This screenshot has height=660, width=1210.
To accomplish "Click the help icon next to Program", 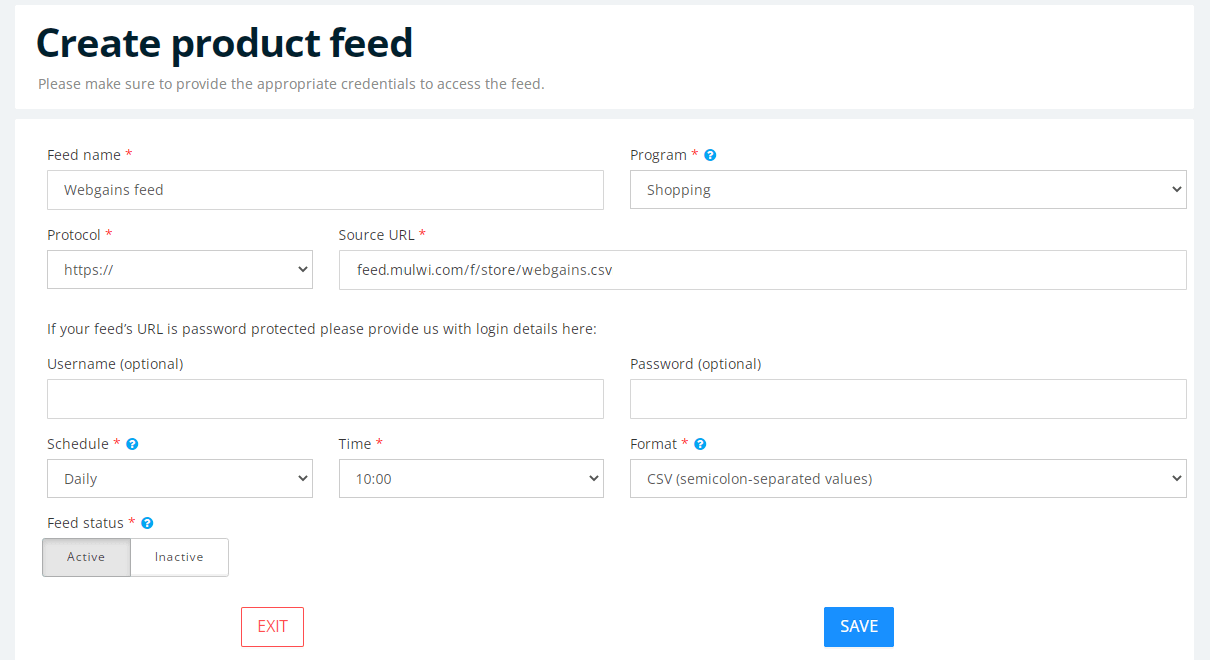I will point(709,154).
